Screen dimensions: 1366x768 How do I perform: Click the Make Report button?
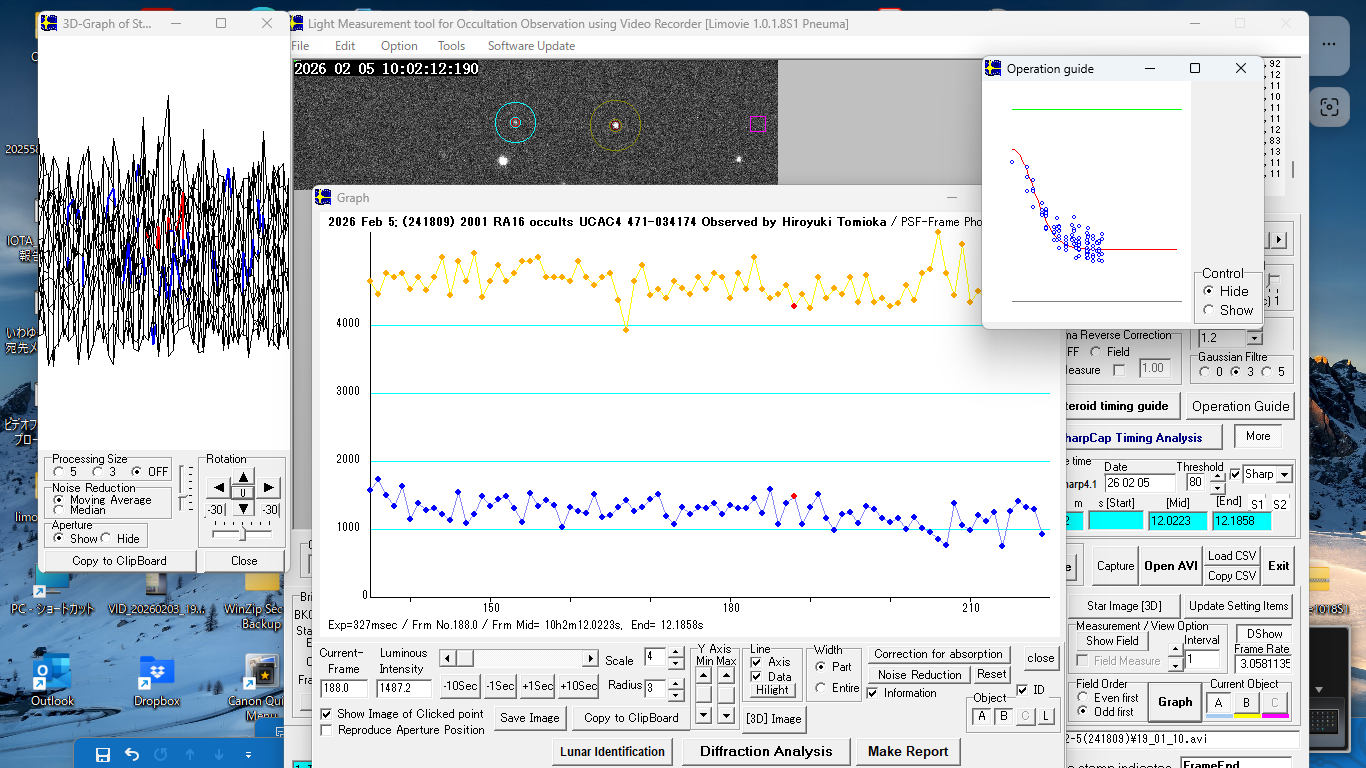pos(908,752)
